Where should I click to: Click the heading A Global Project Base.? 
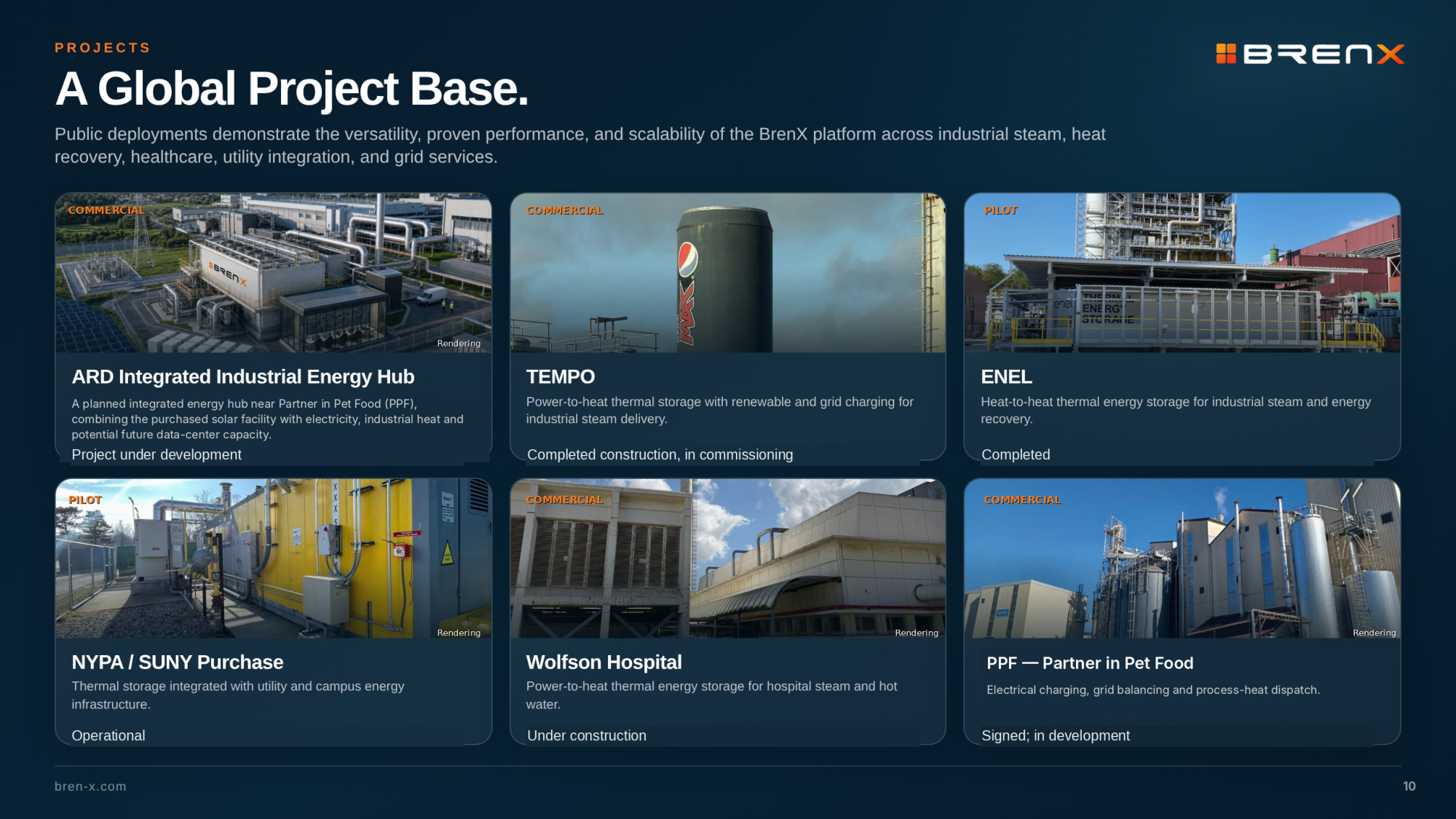291,89
